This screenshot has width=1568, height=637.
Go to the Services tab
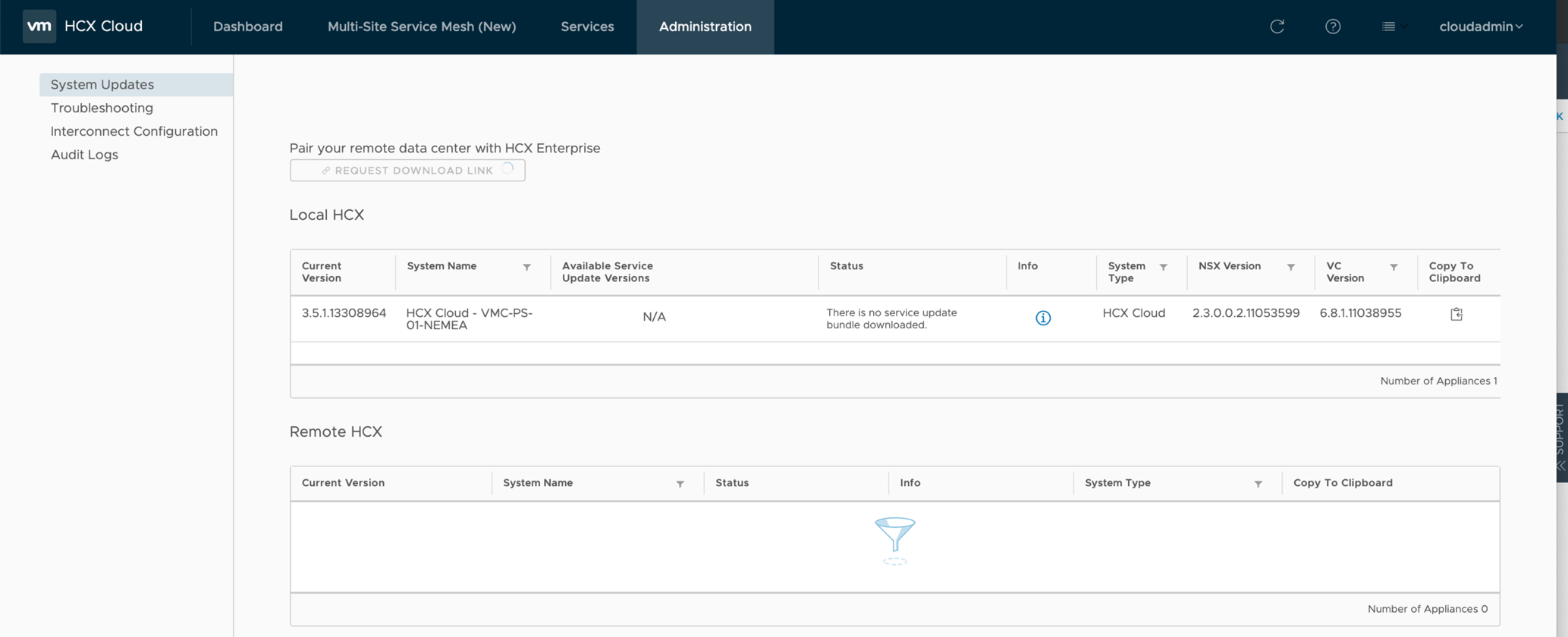click(587, 27)
